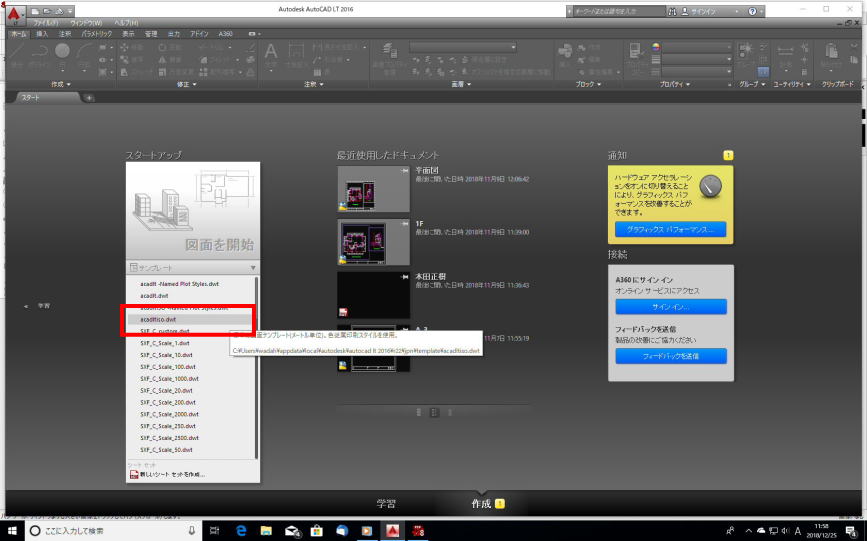This screenshot has width=867, height=541.
Task: Open the 平面図 recent document thumbnail
Action: pyautogui.click(x=374, y=189)
